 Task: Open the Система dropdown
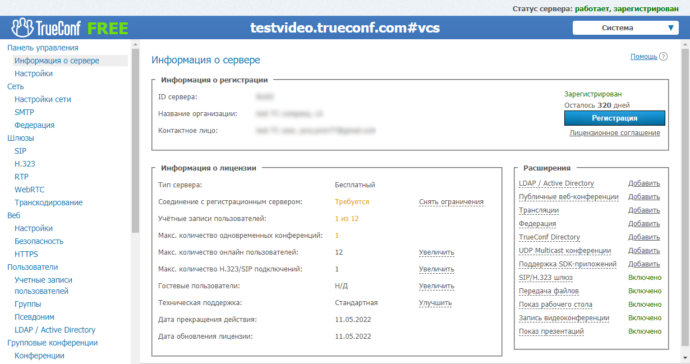coord(625,28)
